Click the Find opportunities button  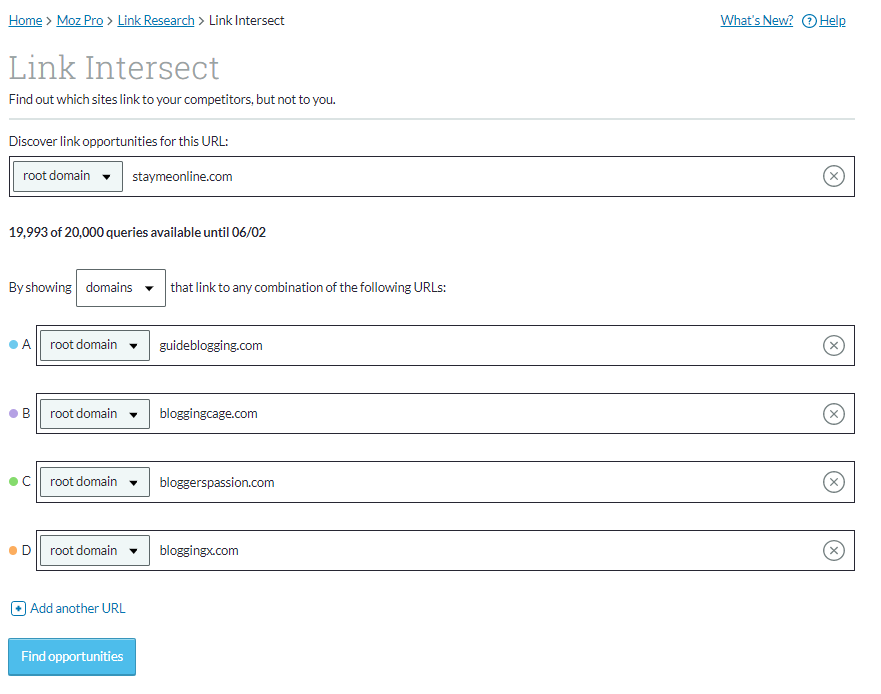coord(72,656)
